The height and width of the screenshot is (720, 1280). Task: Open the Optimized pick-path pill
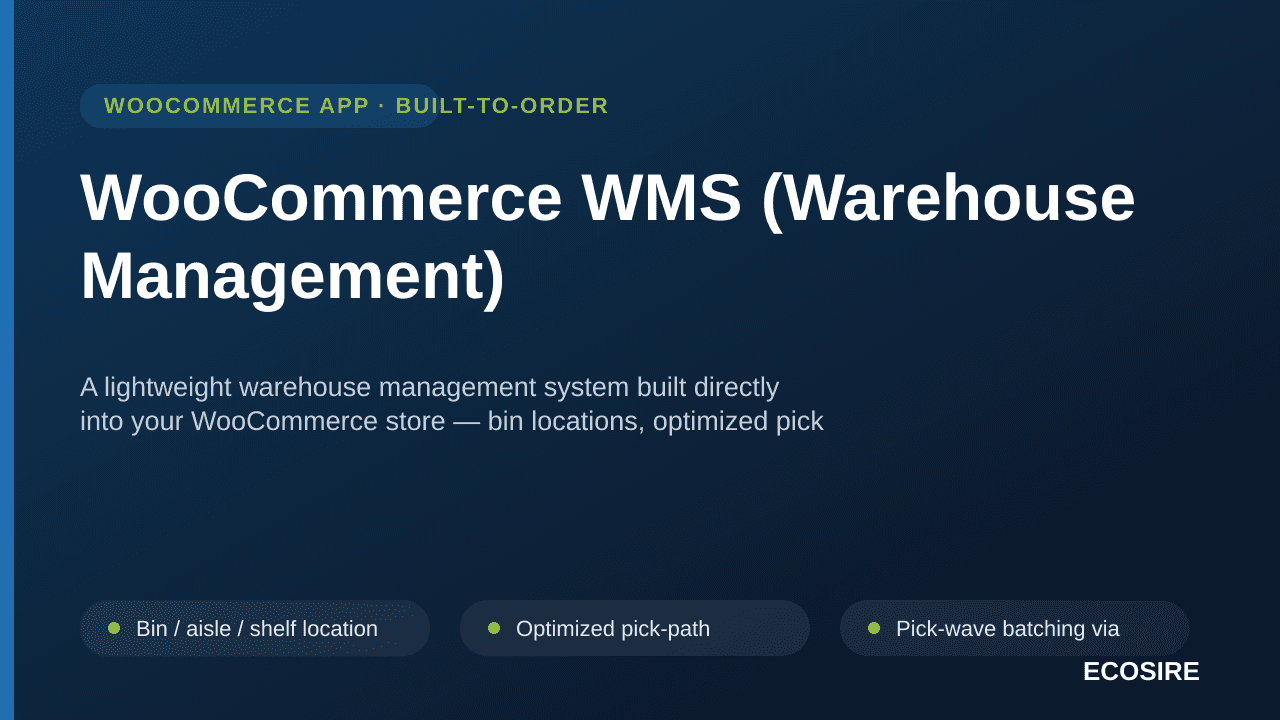coord(635,628)
